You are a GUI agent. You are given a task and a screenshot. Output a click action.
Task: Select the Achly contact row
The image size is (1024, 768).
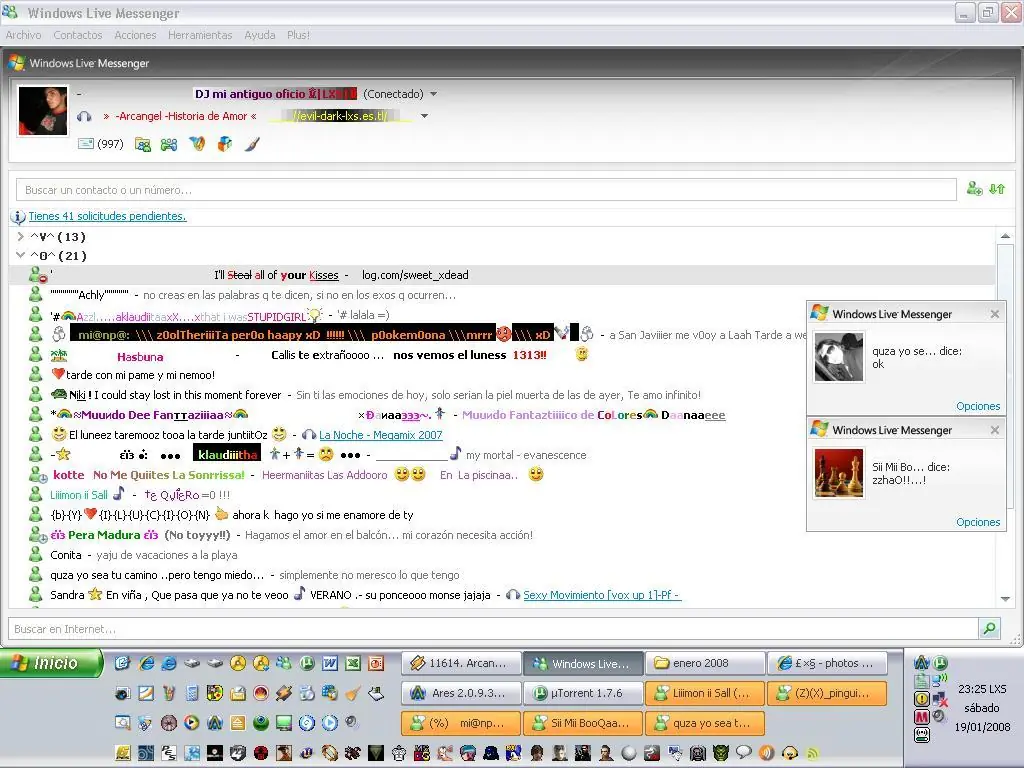point(503,295)
